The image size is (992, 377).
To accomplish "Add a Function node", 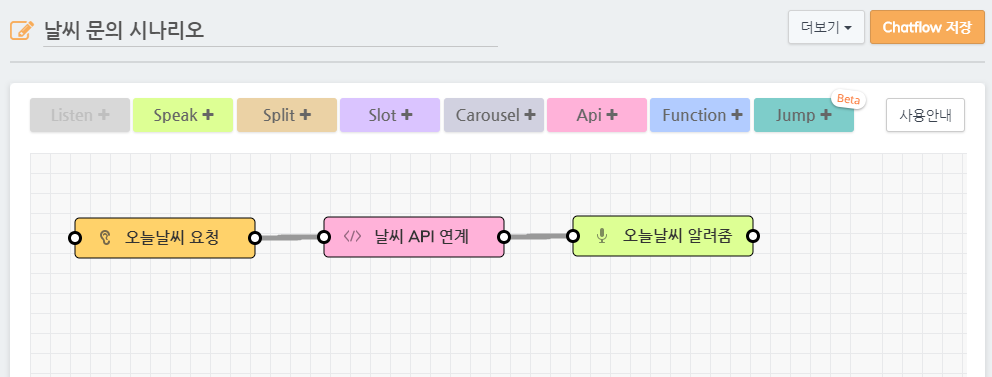I will (700, 115).
